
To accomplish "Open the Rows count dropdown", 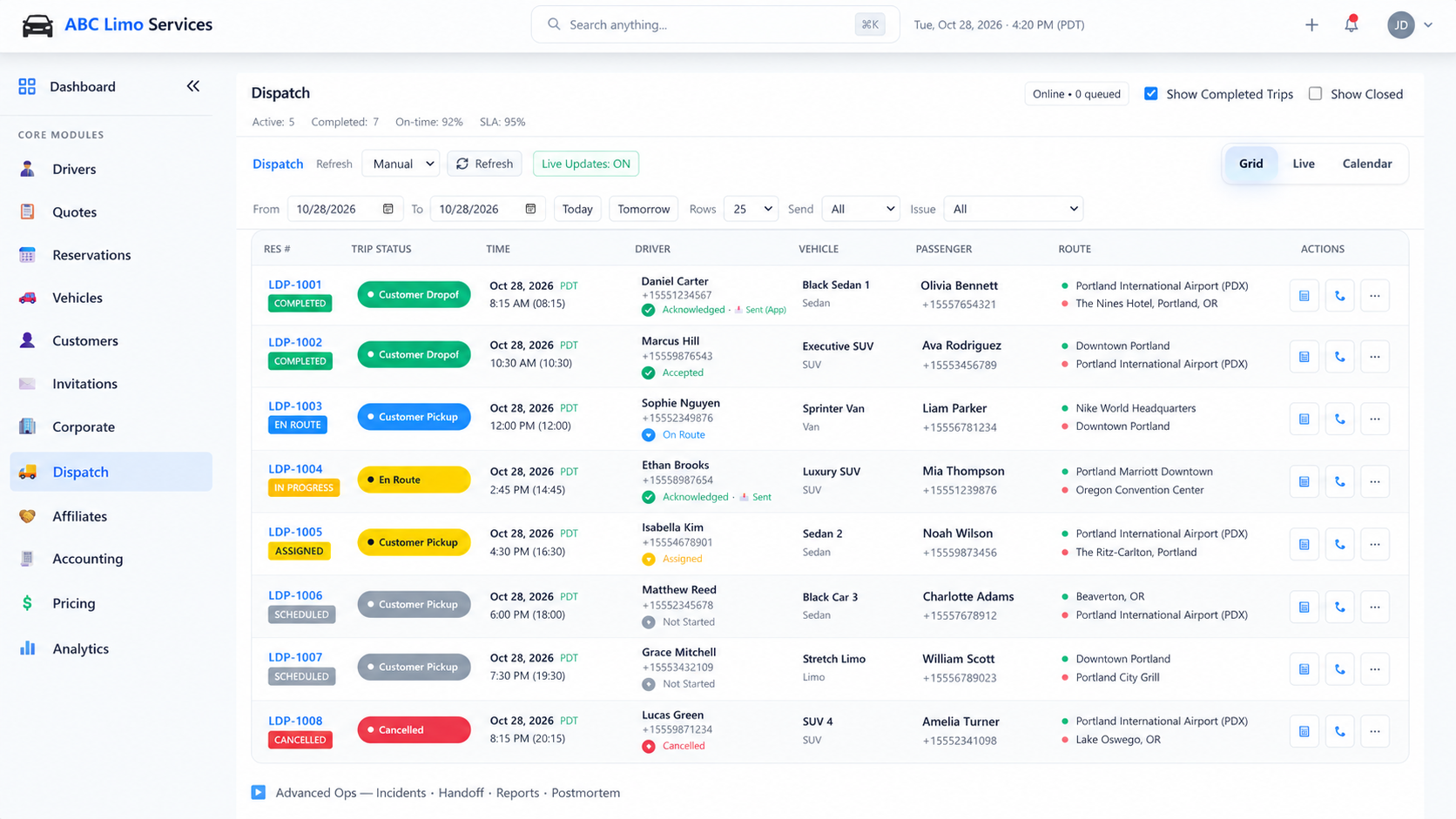I will pyautogui.click(x=751, y=209).
